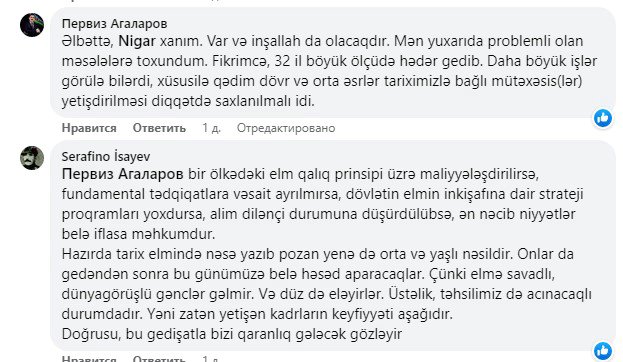Viewport: 623px width, 362px height.
Task: Open the timestamp under Serafino İsayev's comment
Action: click(x=211, y=358)
